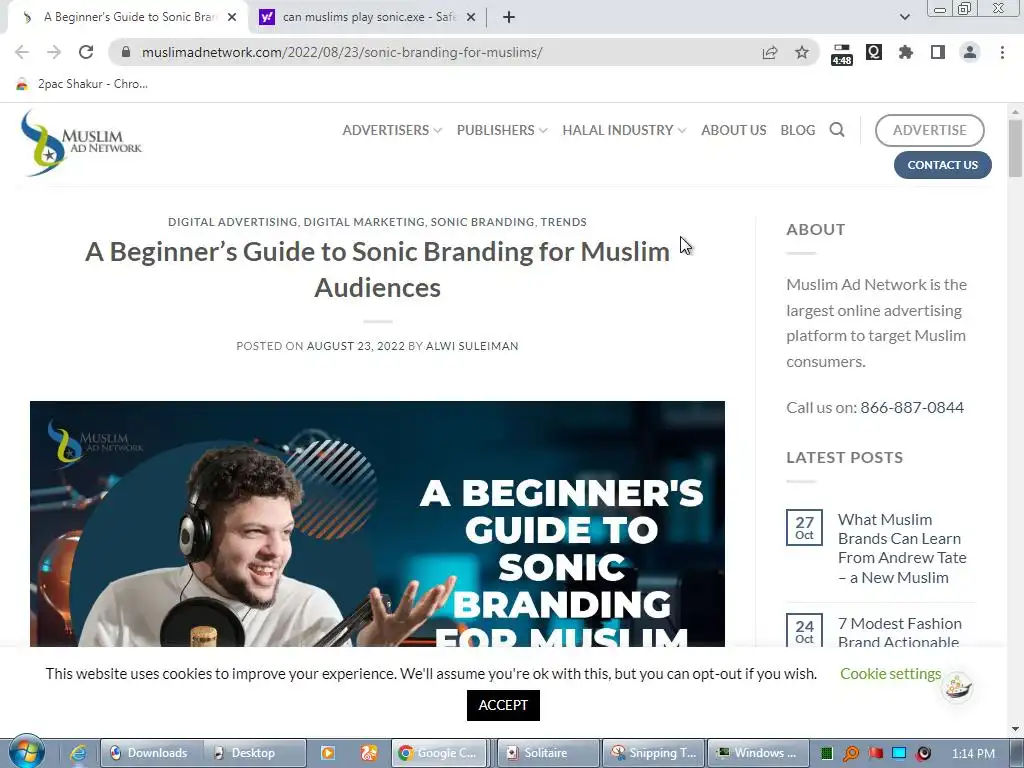1024x768 pixels.
Task: Open the Digital Advertising category link
Action: tap(232, 222)
